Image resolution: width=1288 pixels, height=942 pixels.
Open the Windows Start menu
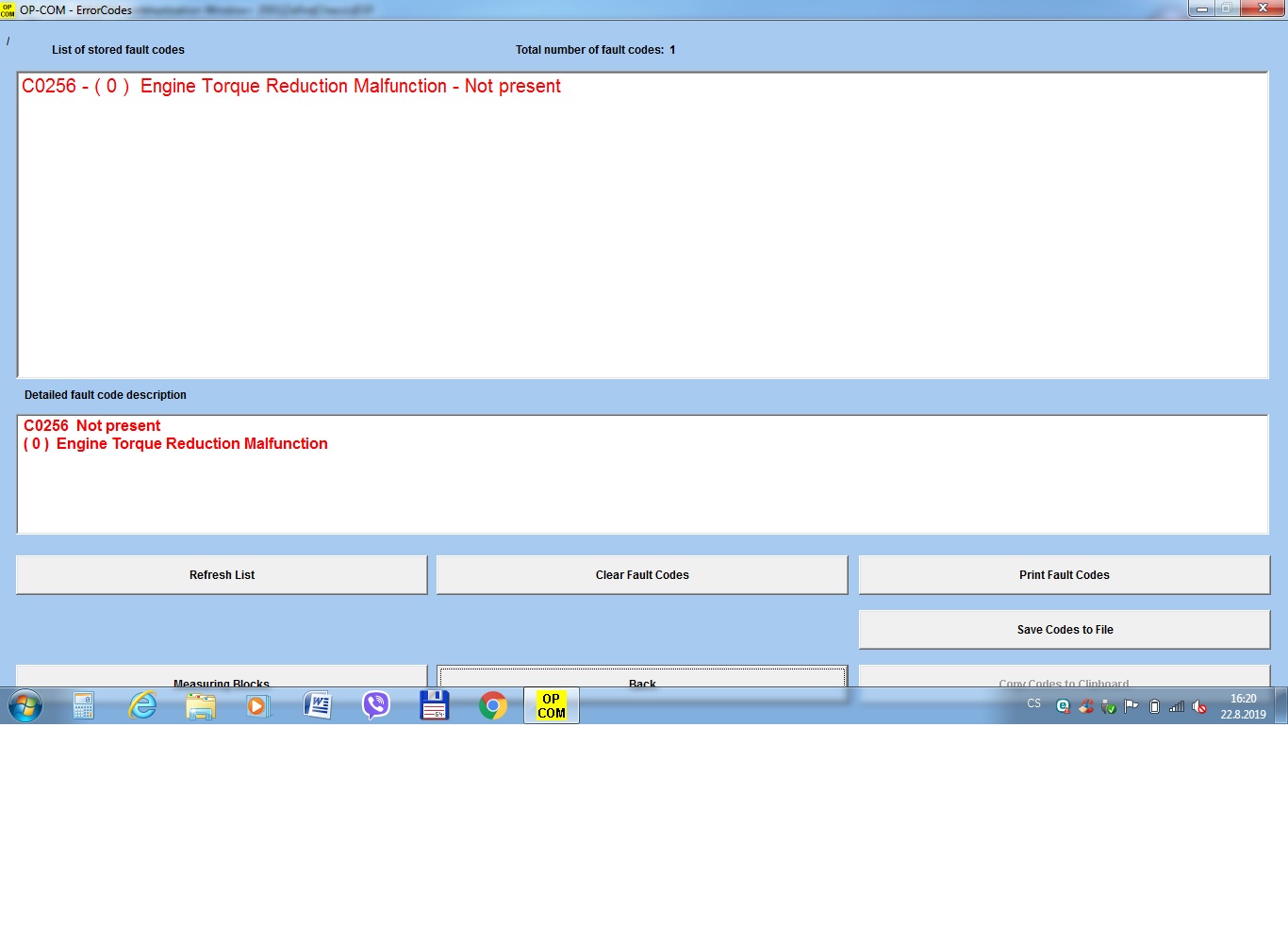(25, 705)
